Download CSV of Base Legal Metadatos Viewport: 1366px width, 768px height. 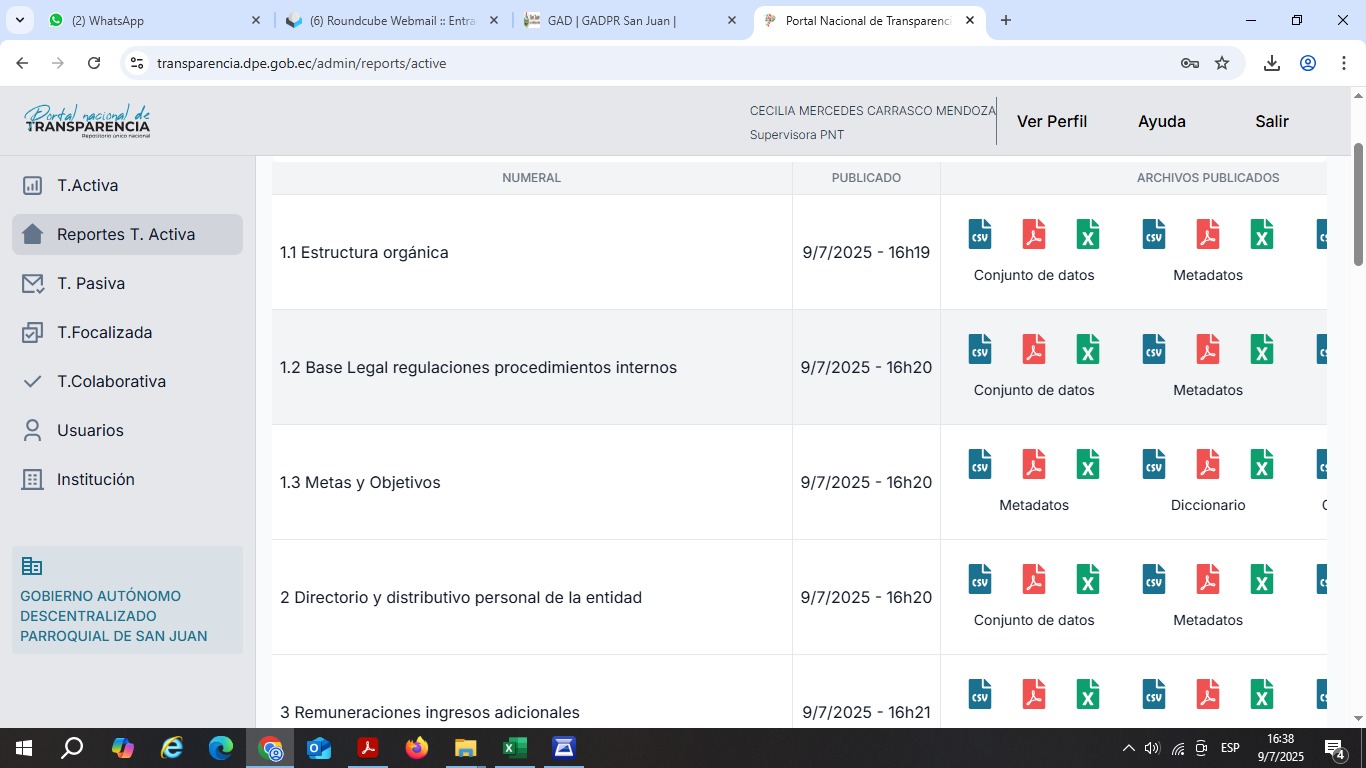1154,349
